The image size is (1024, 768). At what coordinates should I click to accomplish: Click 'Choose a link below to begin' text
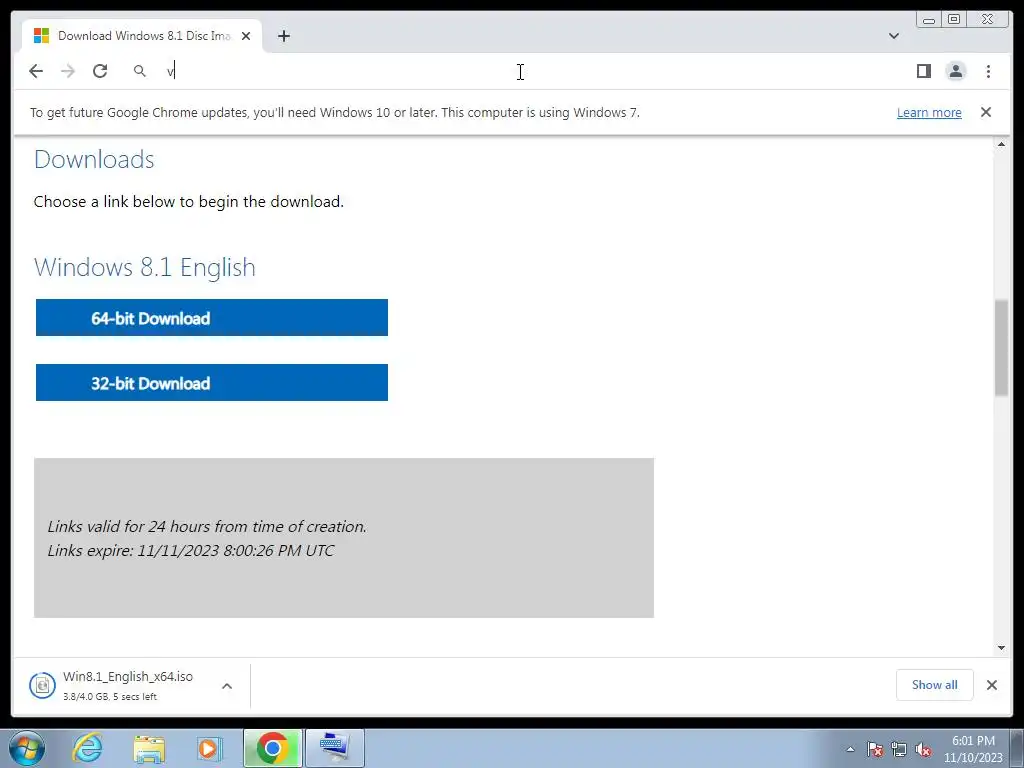(189, 201)
